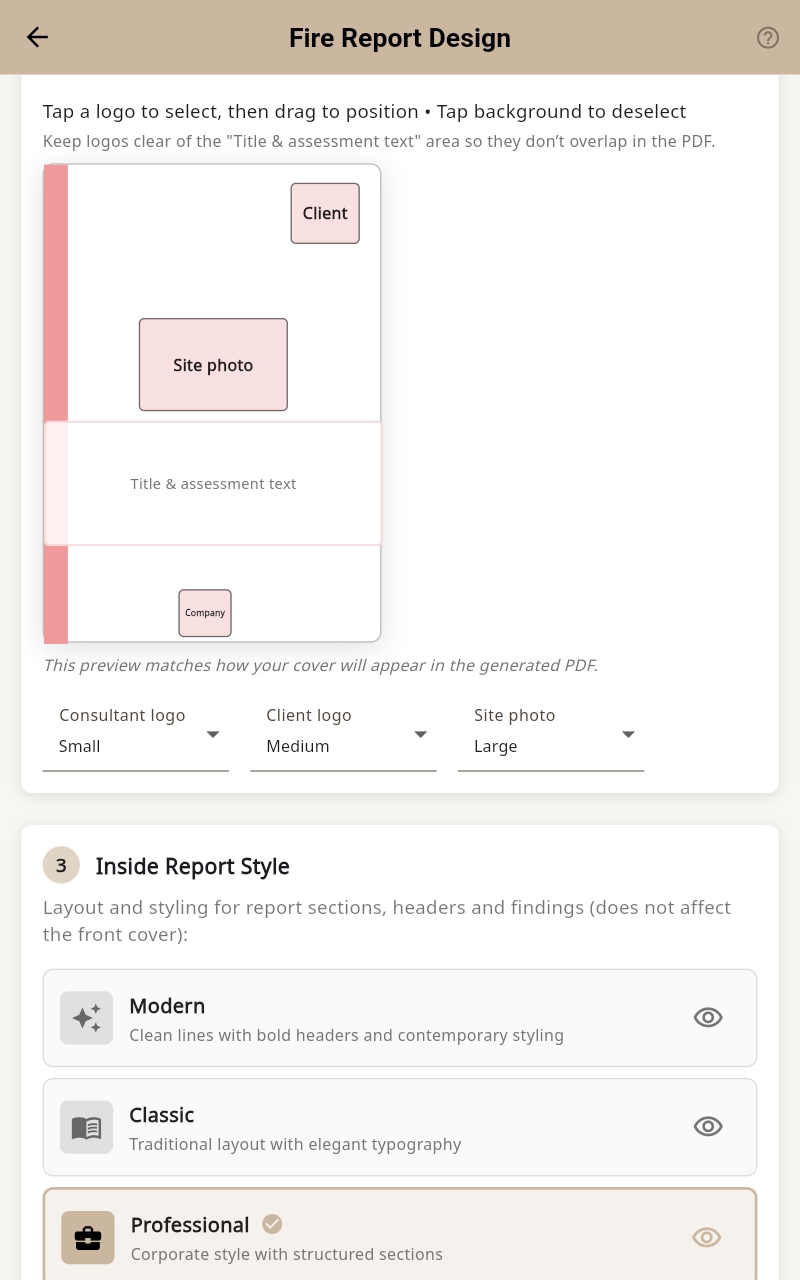Screen dimensions: 800x1280
Task: Click 'Corporate style with structured sections' text
Action: 287,1255
